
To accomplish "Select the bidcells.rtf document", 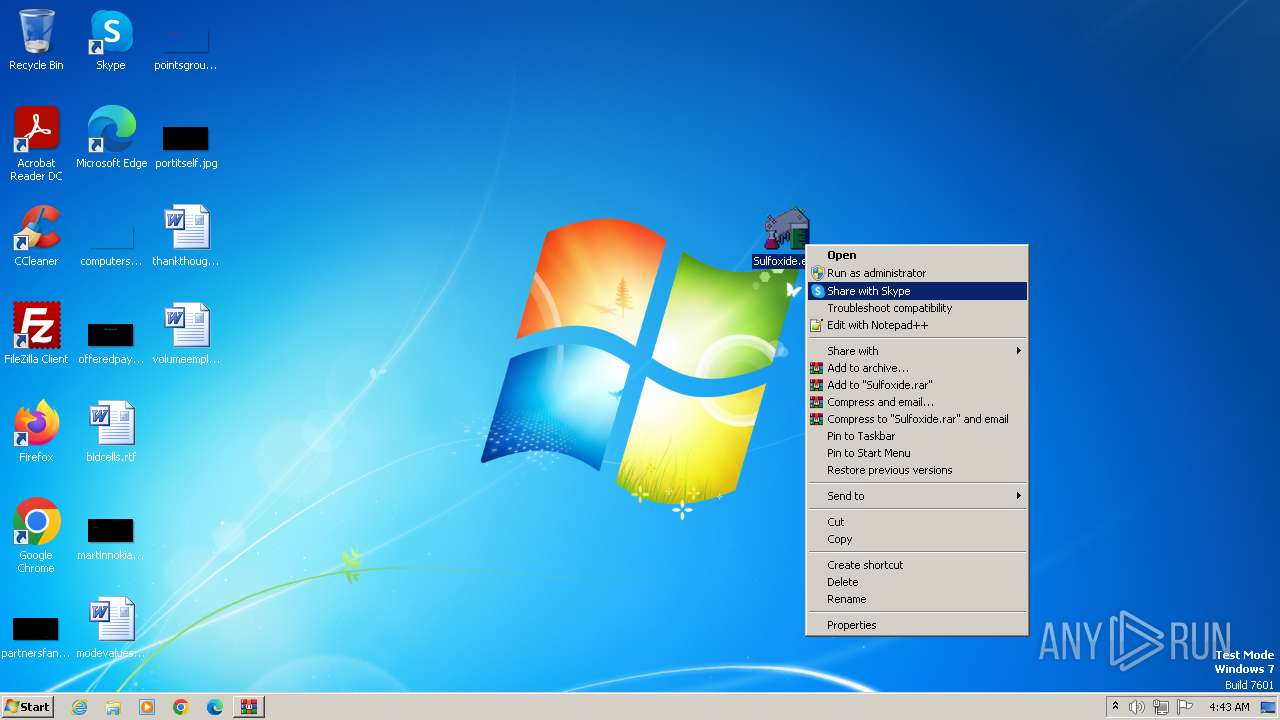I will [x=111, y=432].
